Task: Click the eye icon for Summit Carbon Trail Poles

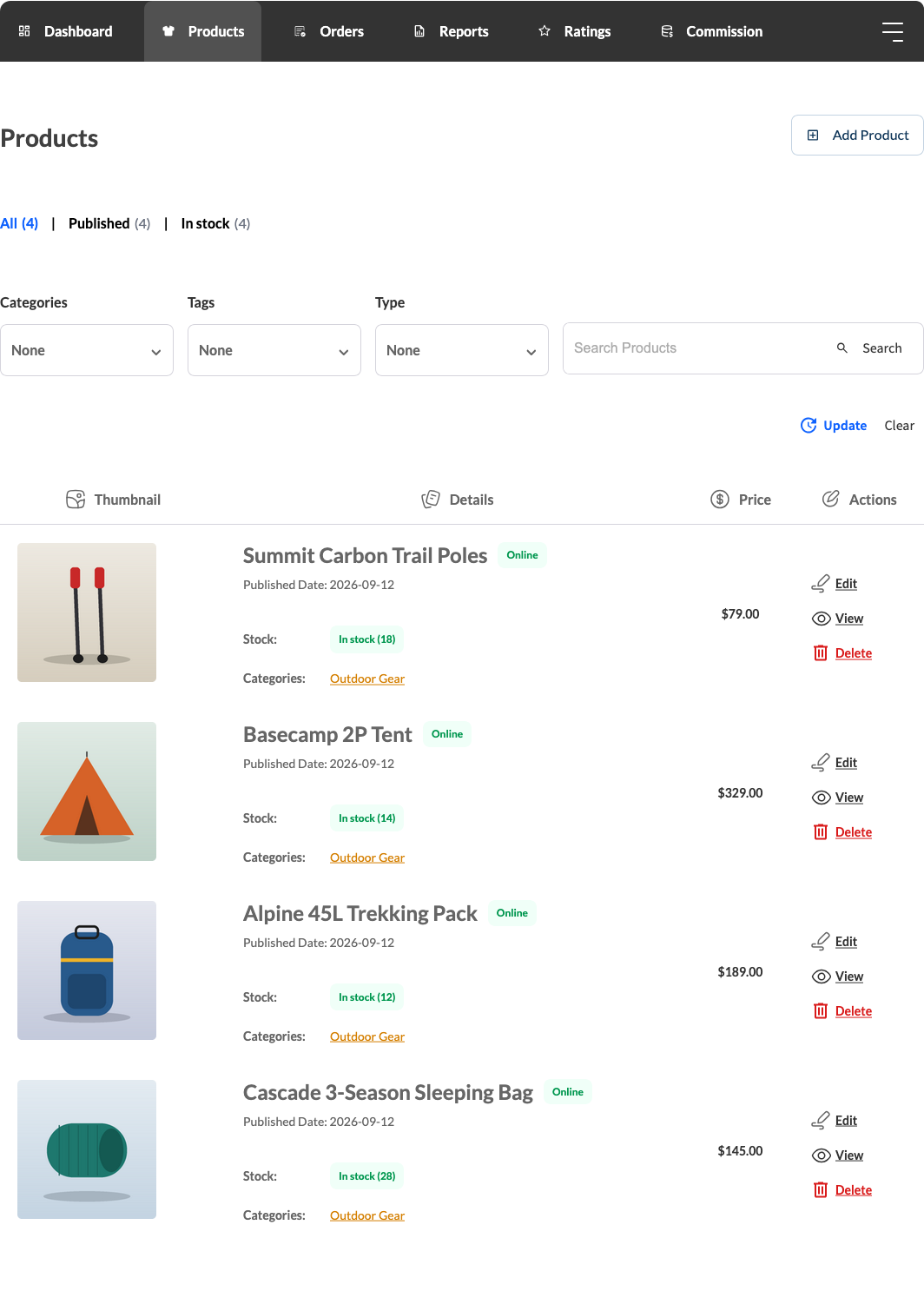Action: pos(821,619)
